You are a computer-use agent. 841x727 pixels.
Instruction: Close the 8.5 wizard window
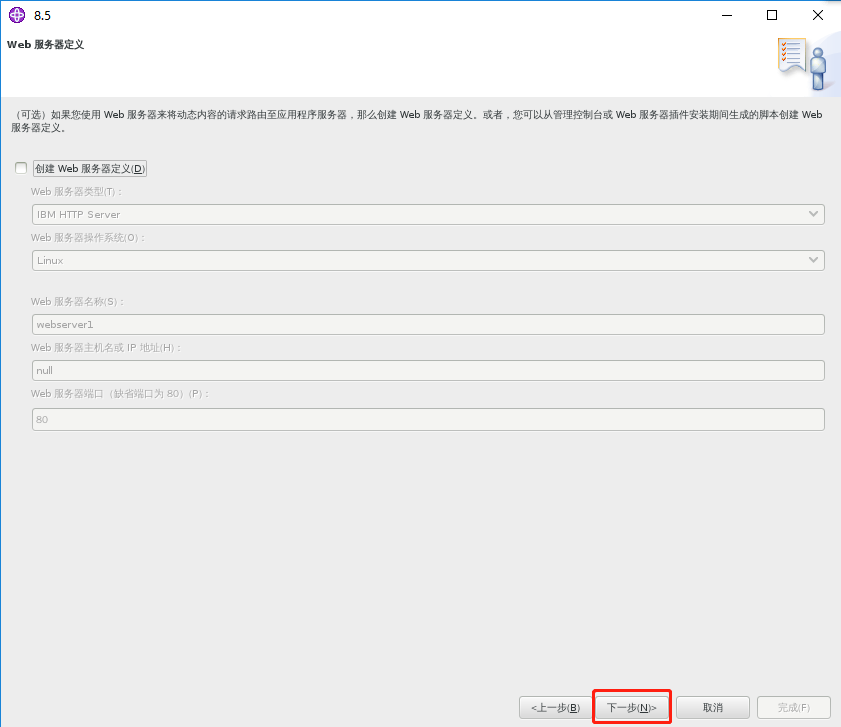tap(817, 15)
